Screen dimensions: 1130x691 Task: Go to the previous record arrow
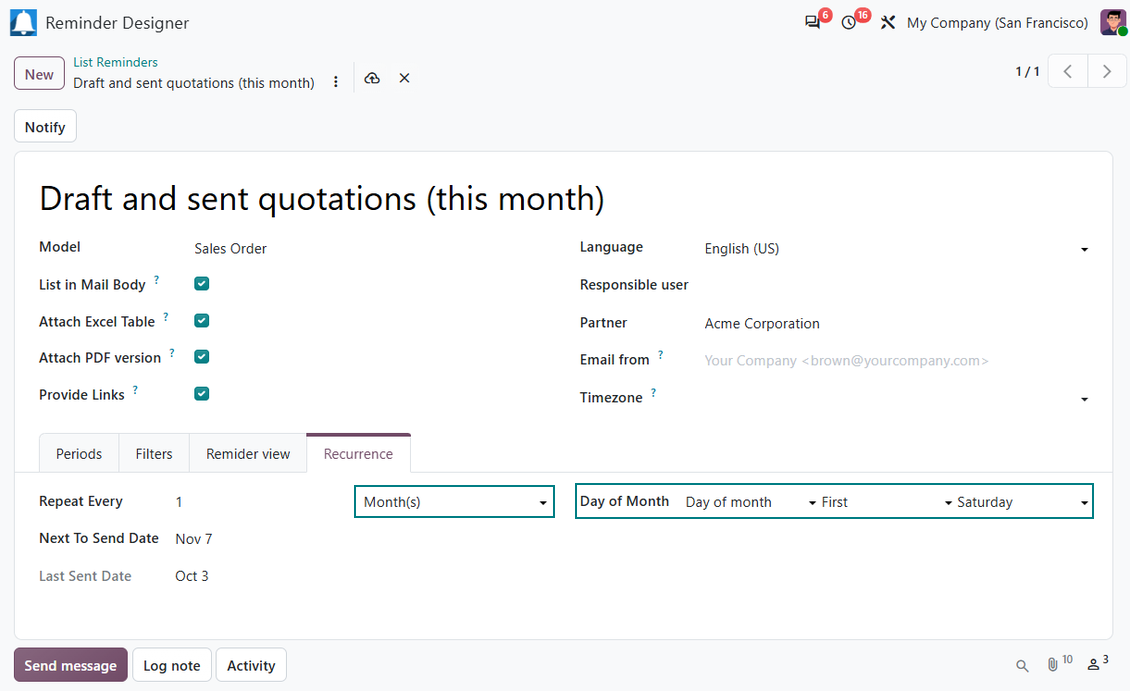(x=1067, y=71)
